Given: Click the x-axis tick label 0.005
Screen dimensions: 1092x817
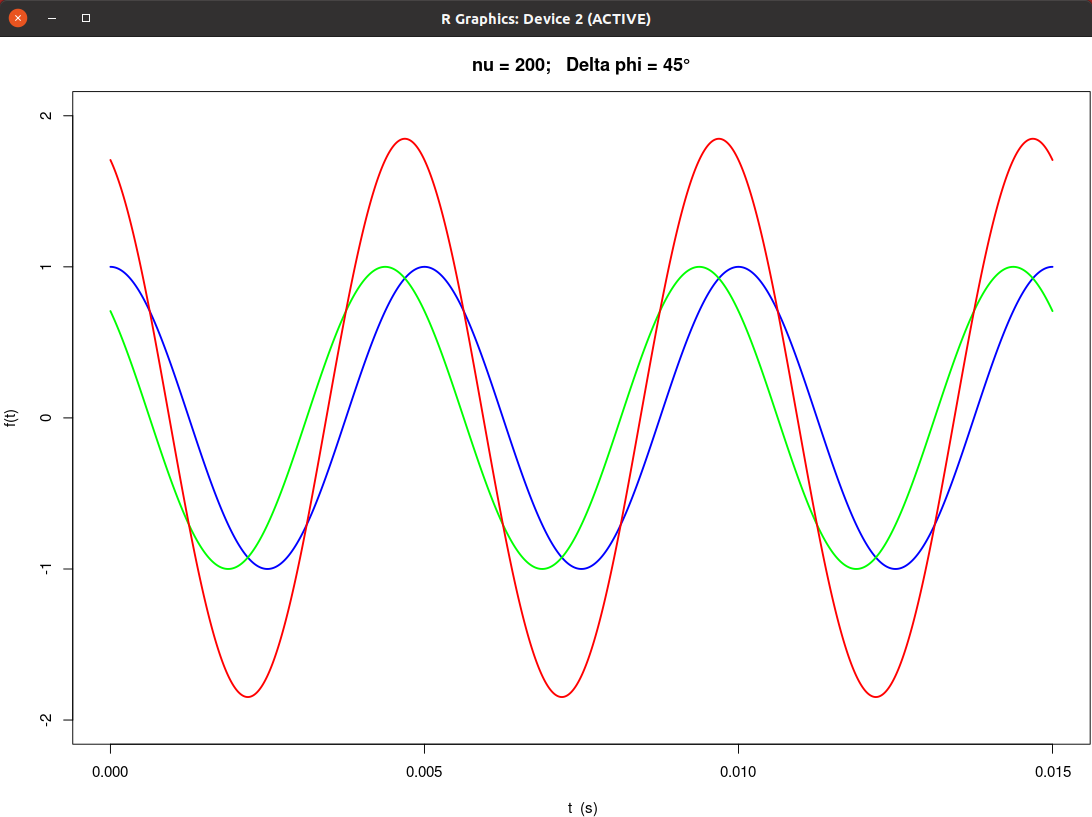Looking at the screenshot, I should [424, 772].
